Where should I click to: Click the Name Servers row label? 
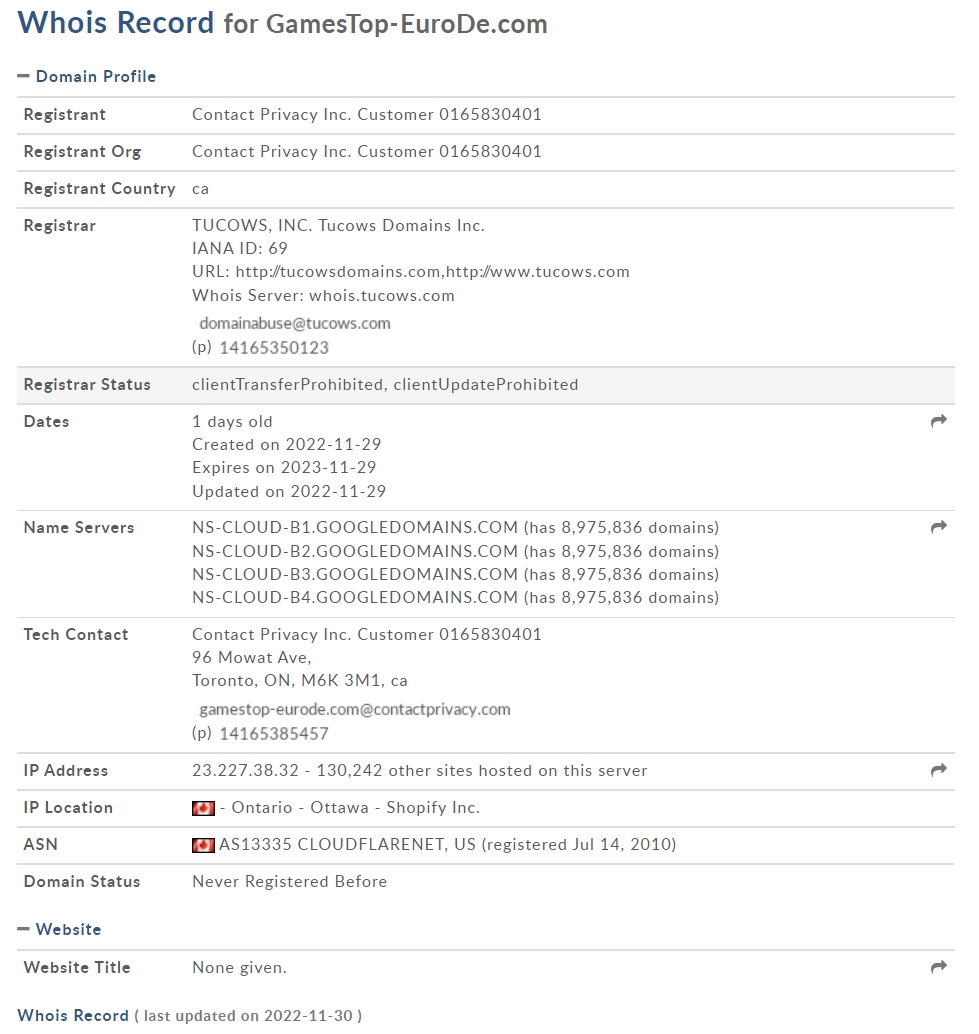tap(78, 528)
